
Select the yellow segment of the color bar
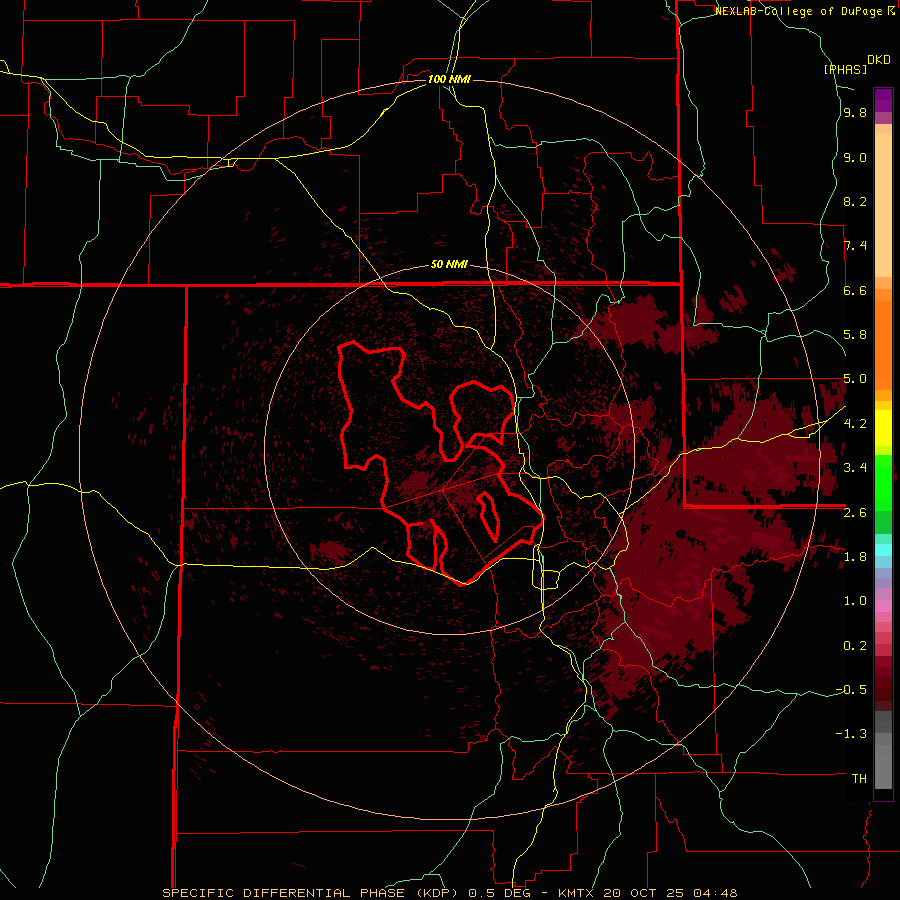(x=883, y=428)
